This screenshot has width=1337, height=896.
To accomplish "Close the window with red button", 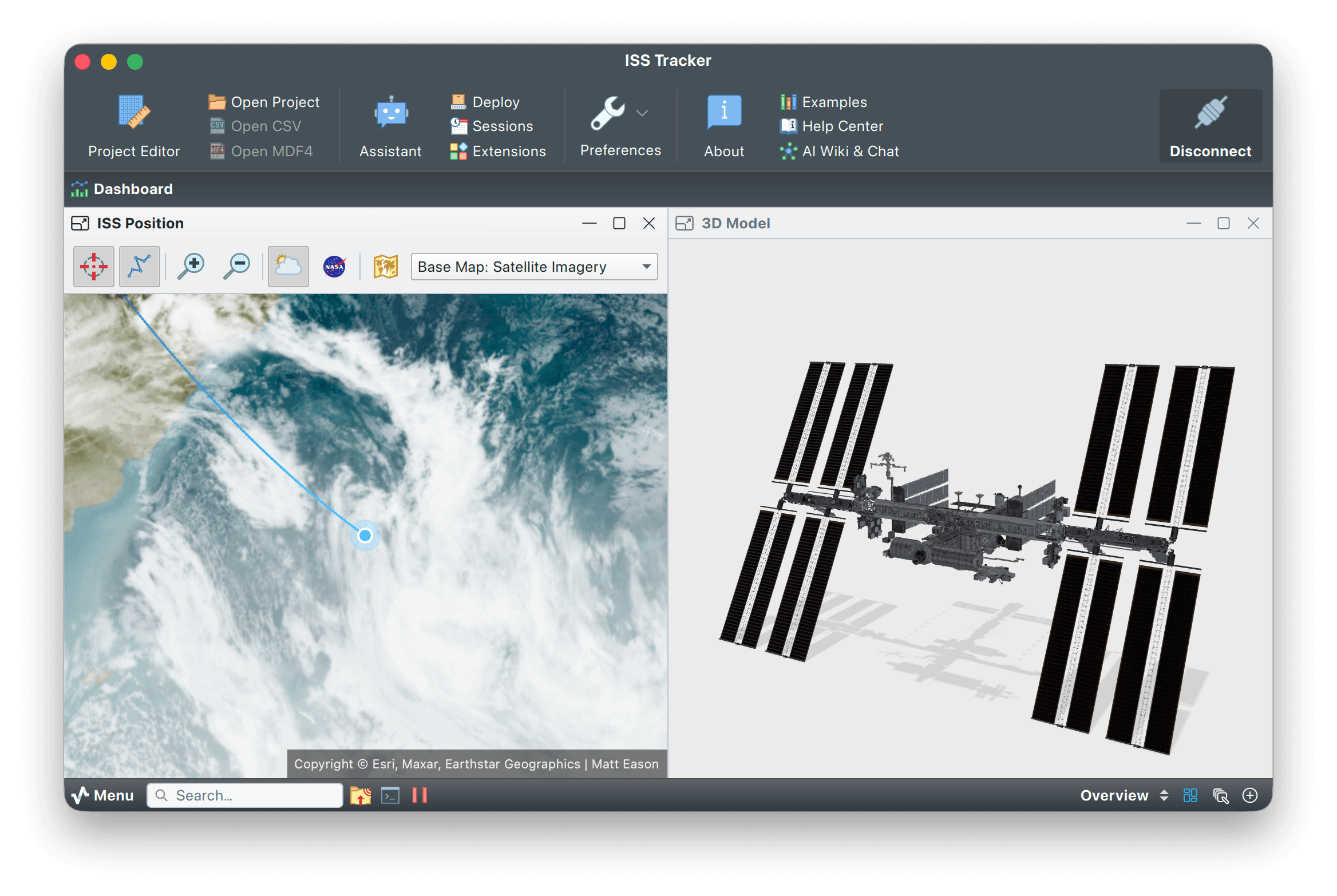I will pos(82,61).
